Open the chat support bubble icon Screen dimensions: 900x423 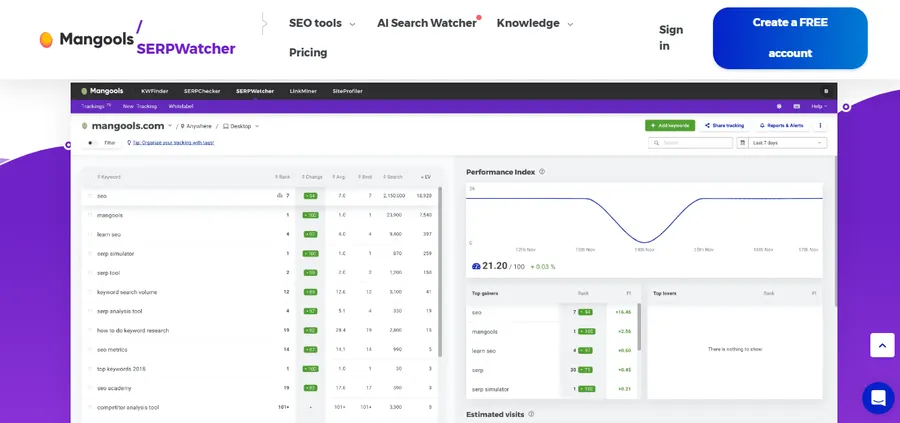[878, 398]
